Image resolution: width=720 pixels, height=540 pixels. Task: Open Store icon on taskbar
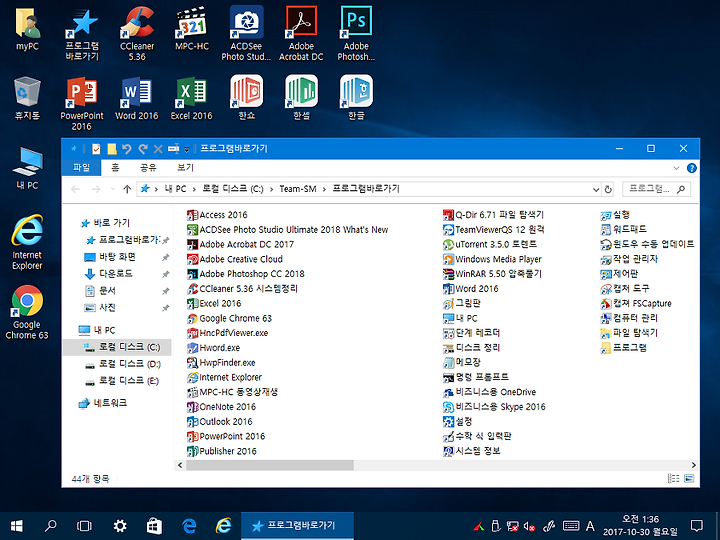point(154,526)
